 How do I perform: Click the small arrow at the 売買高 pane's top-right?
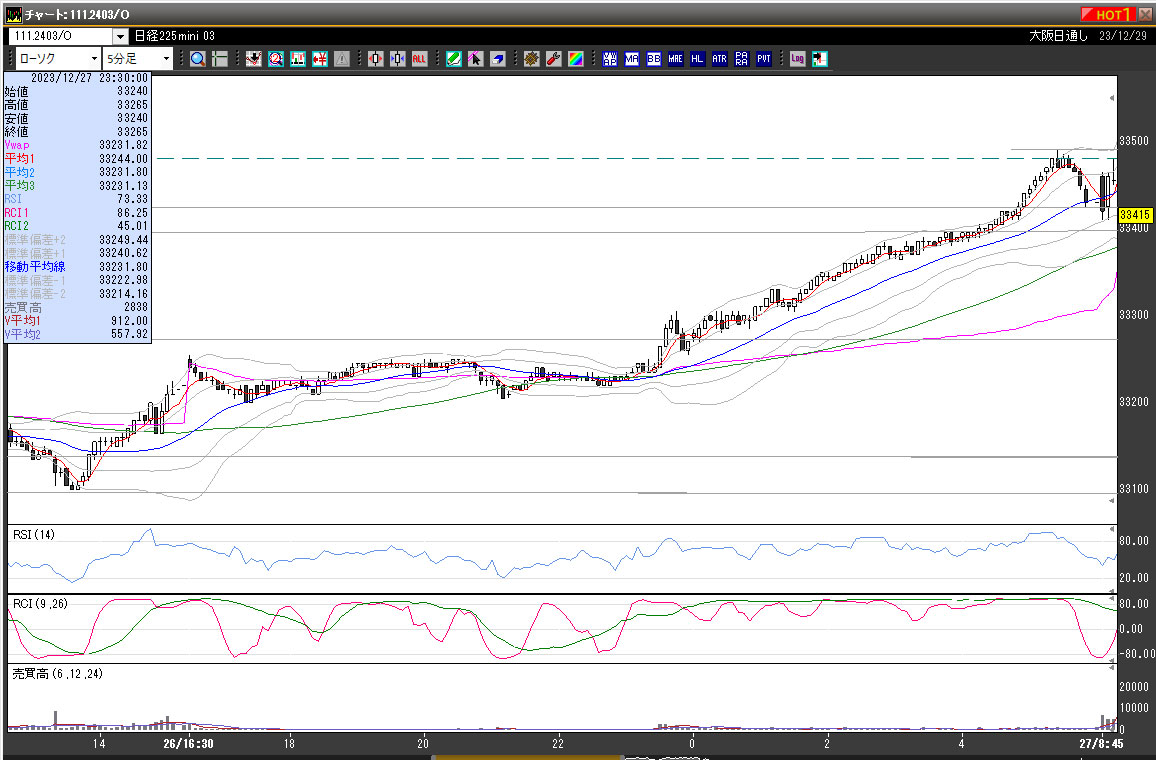pos(1112,669)
